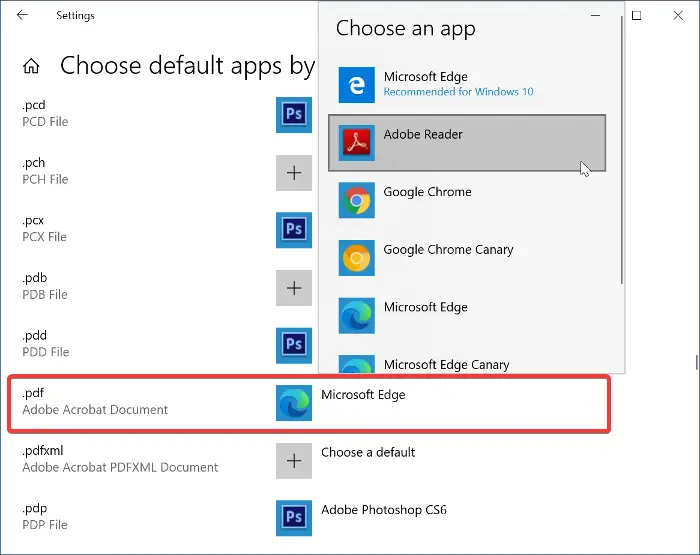This screenshot has height=555, width=700.
Task: Click the 'Recommended for Windows 10' text
Action: tap(458, 92)
